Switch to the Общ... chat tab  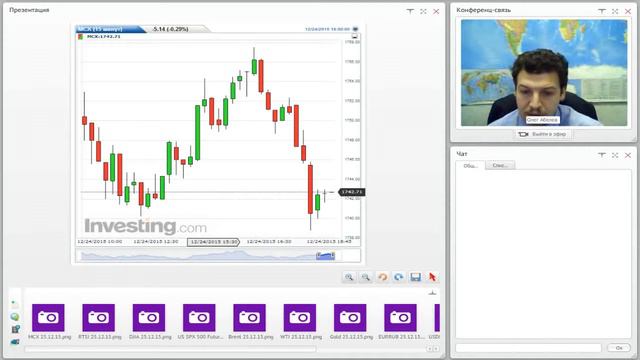(470, 165)
